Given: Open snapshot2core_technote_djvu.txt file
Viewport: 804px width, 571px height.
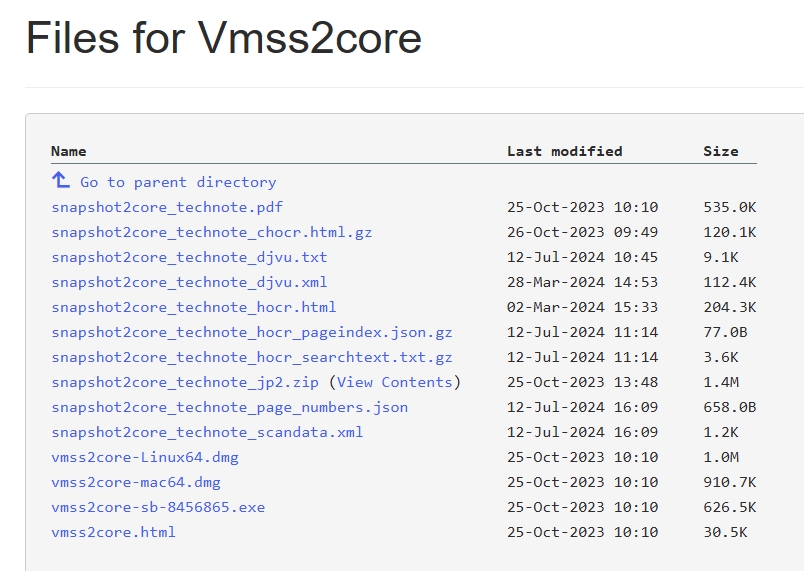Looking at the screenshot, I should (189, 257).
